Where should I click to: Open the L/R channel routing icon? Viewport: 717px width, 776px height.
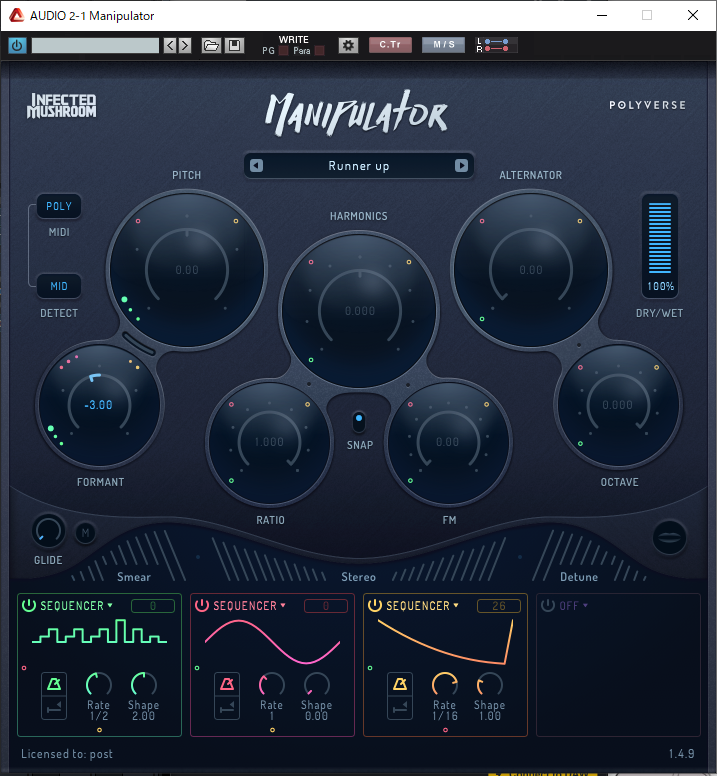pos(496,45)
